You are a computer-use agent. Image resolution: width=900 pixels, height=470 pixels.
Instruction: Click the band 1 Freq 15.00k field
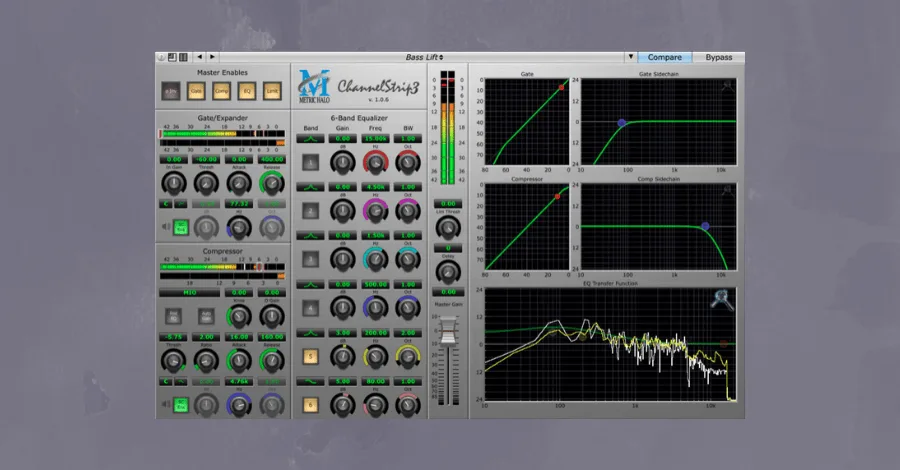[375, 139]
